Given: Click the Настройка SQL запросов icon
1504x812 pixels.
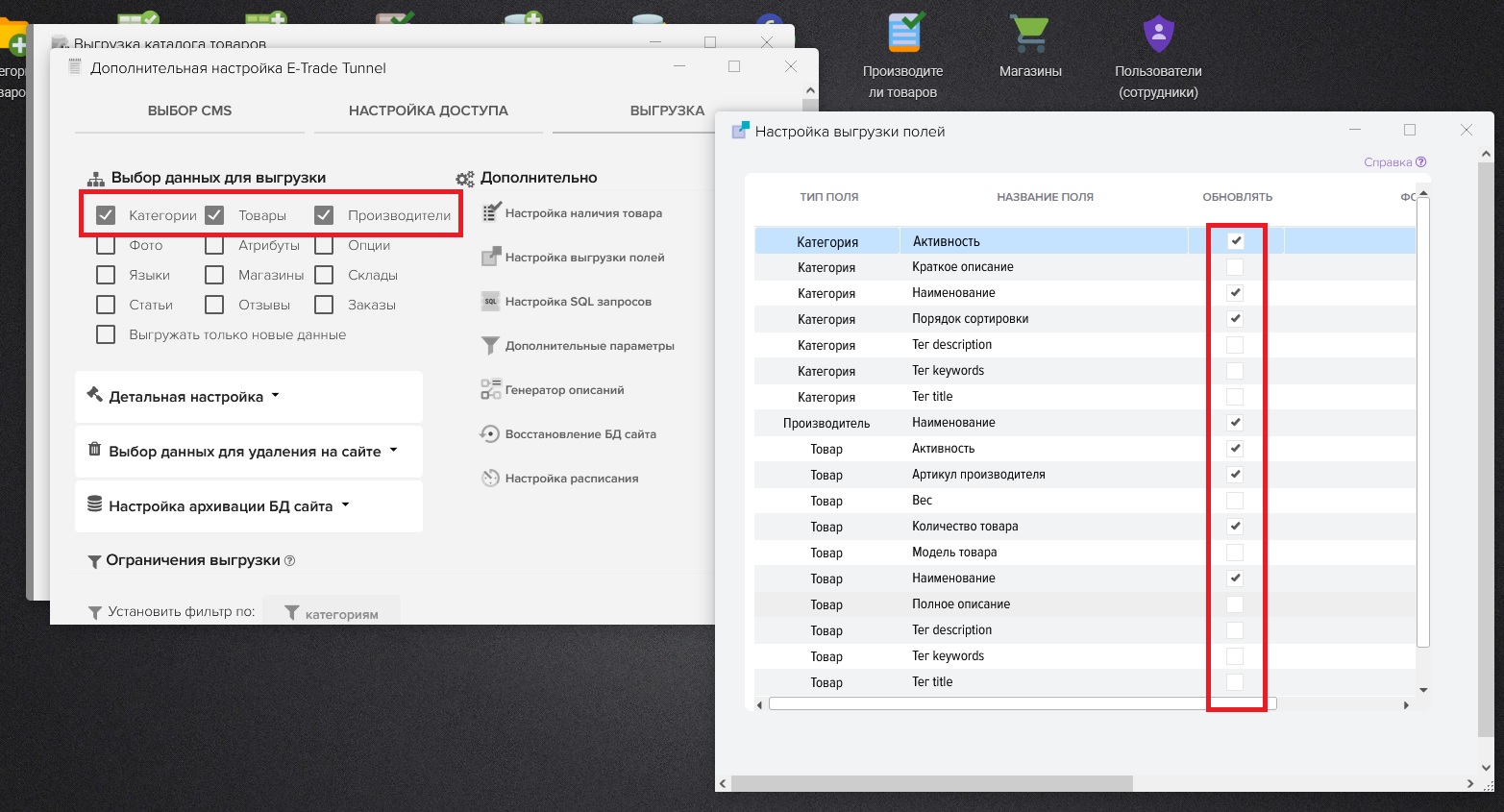Looking at the screenshot, I should click(x=491, y=301).
